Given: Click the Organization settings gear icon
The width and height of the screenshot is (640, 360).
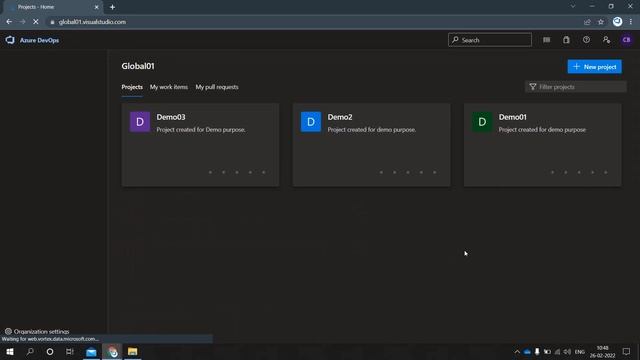Looking at the screenshot, I should coord(8,331).
